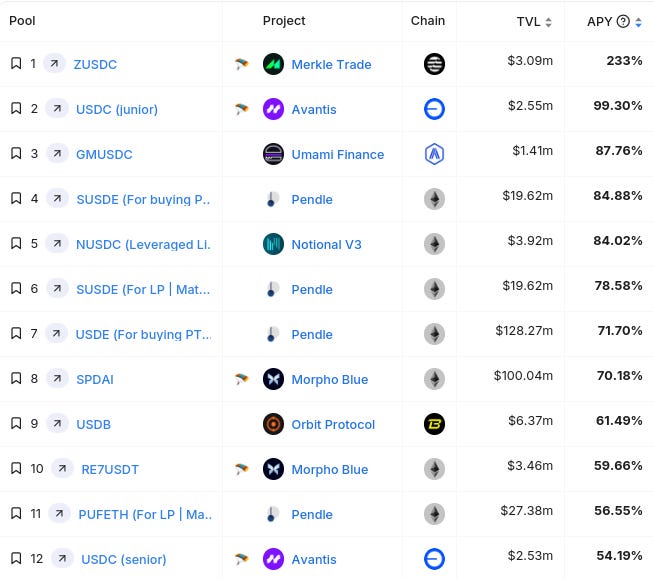The height and width of the screenshot is (579, 654).
Task: Click the Orbit Protocol logo icon
Action: point(273,424)
